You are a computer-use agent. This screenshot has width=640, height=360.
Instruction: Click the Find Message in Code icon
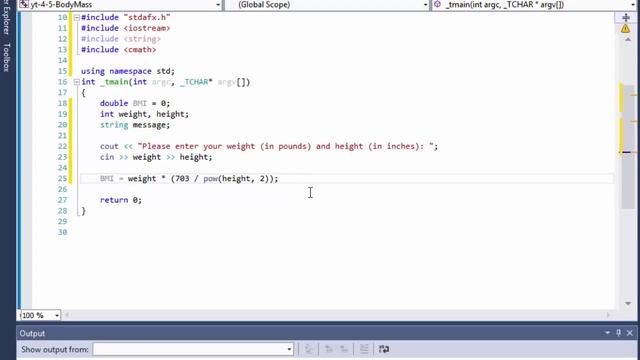pos(309,349)
